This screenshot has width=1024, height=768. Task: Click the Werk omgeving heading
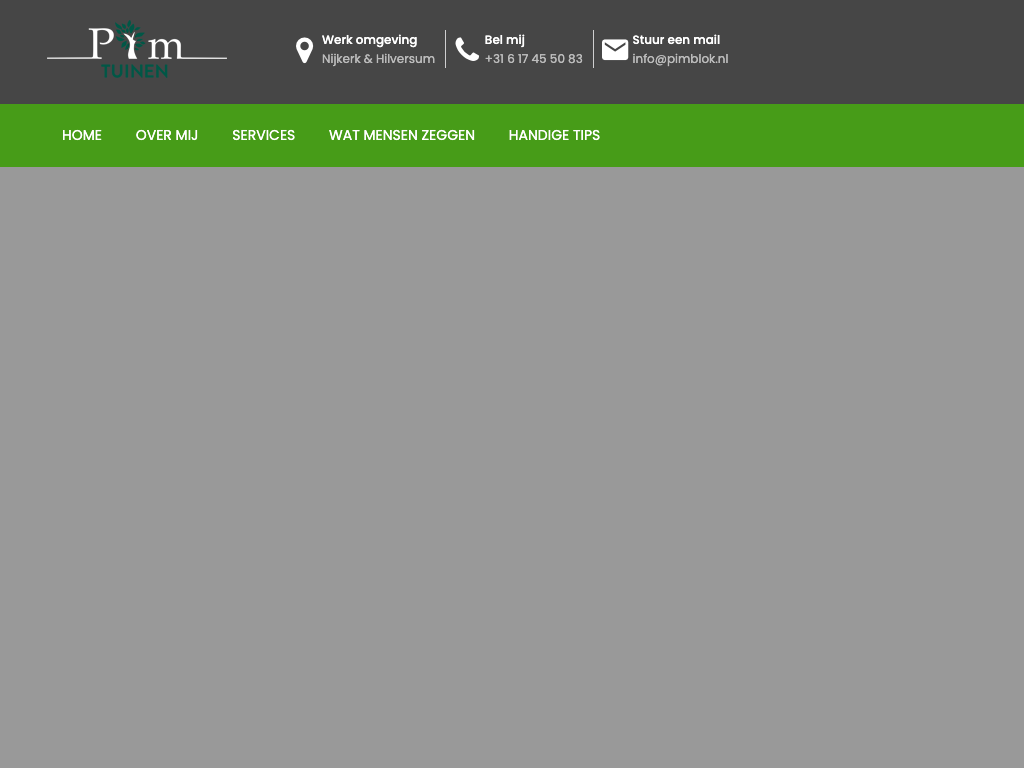(x=370, y=40)
